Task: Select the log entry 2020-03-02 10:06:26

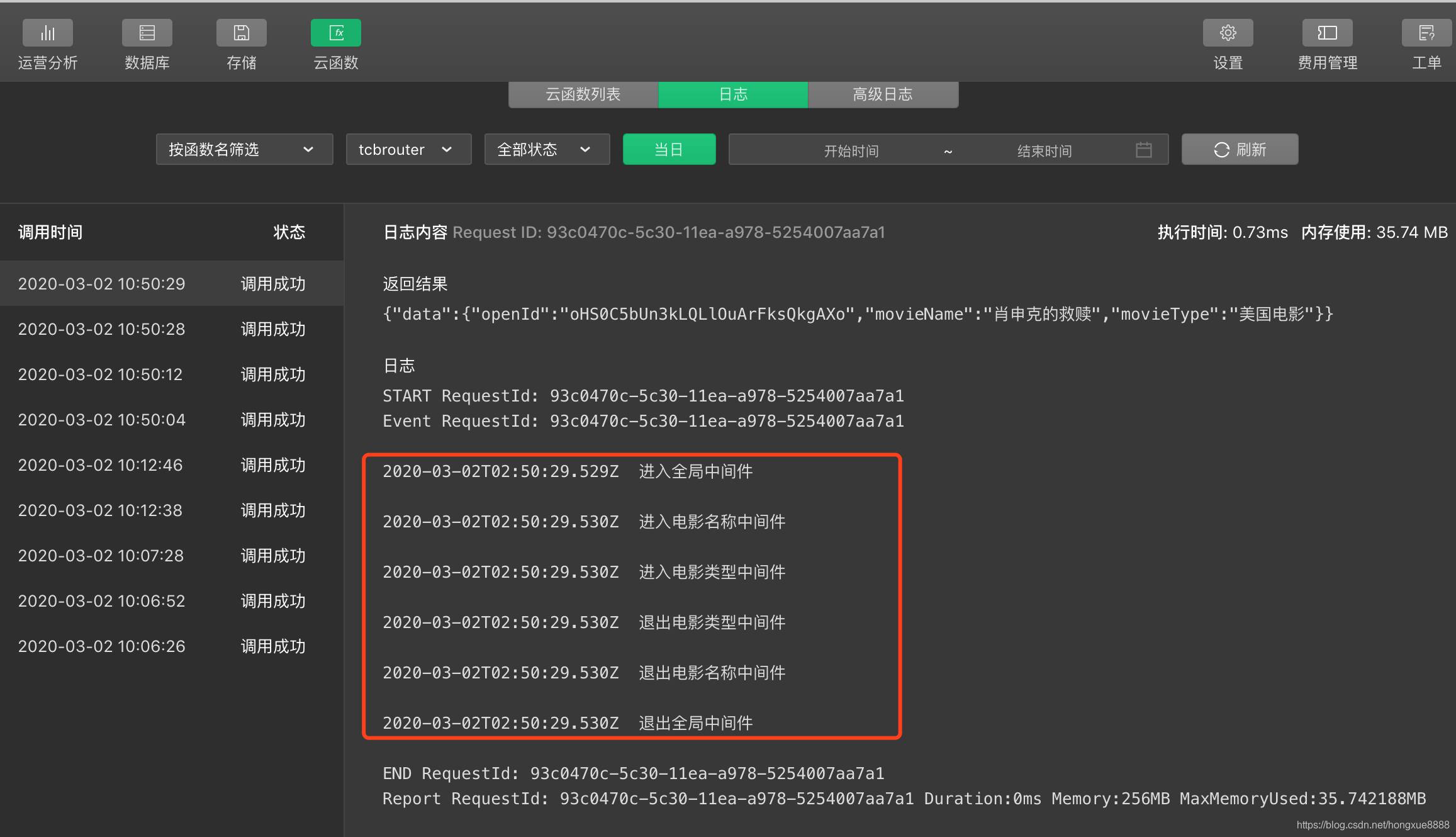Action: (x=172, y=646)
